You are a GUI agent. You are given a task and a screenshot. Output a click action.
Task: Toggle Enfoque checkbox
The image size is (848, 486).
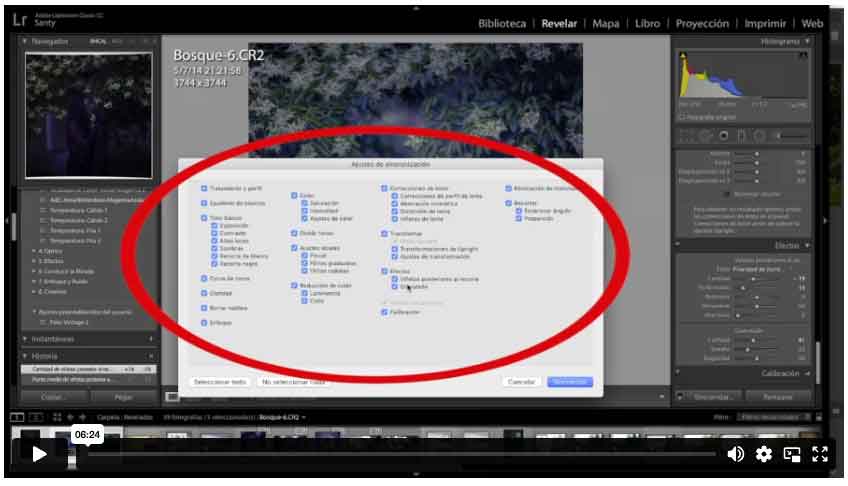click(x=204, y=323)
